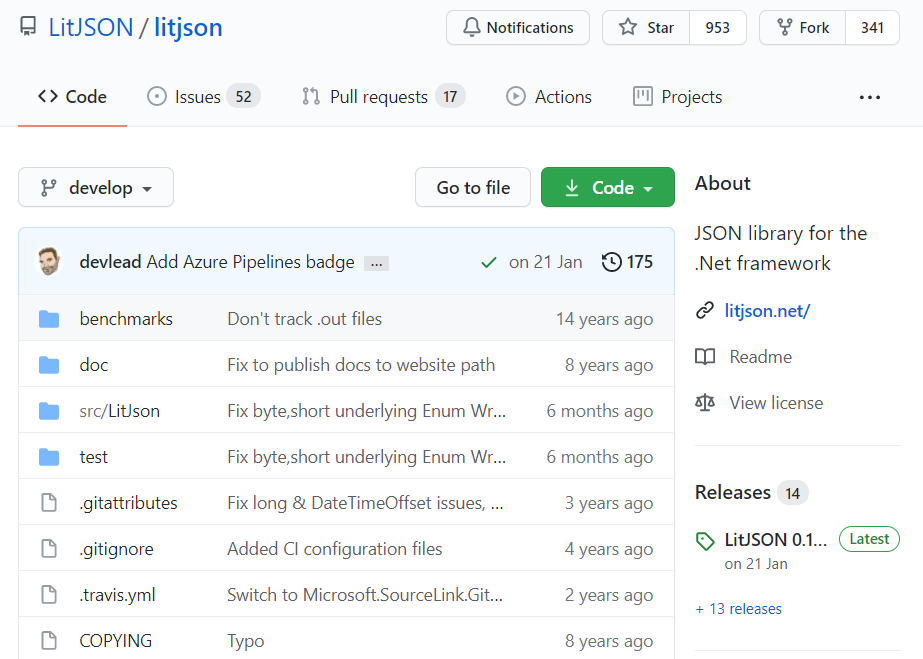Viewport: 923px width, 659px height.
Task: Click the repository book icon
Action: 28,27
